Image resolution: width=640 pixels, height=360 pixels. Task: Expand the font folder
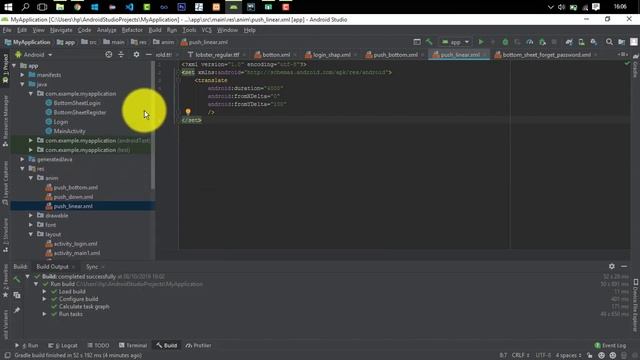tap(31, 224)
